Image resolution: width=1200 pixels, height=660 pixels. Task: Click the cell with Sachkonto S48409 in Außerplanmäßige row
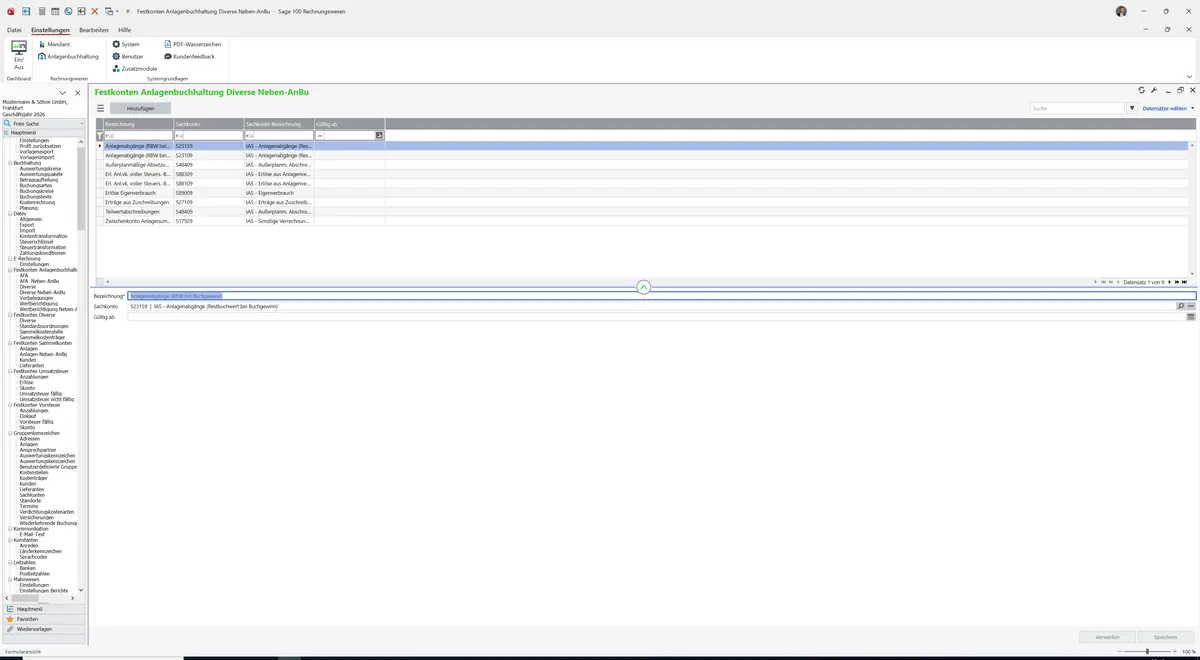click(208, 165)
